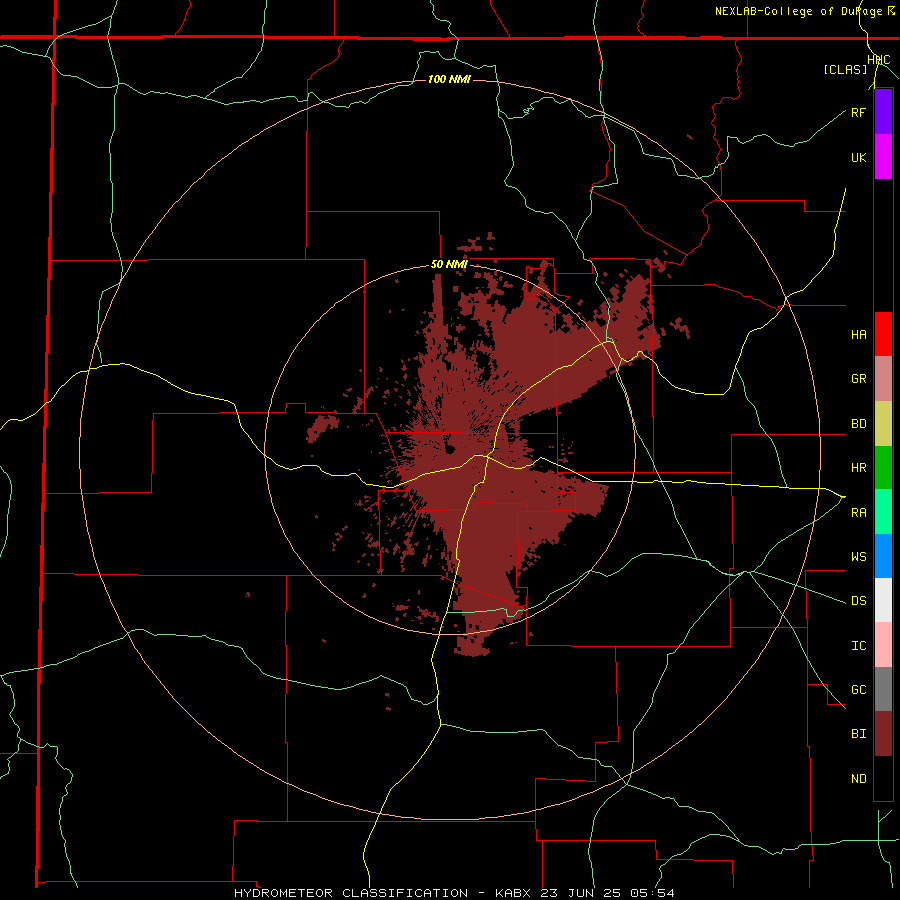Click the RF legend label
This screenshot has width=900, height=900.
pyautogui.click(x=858, y=112)
